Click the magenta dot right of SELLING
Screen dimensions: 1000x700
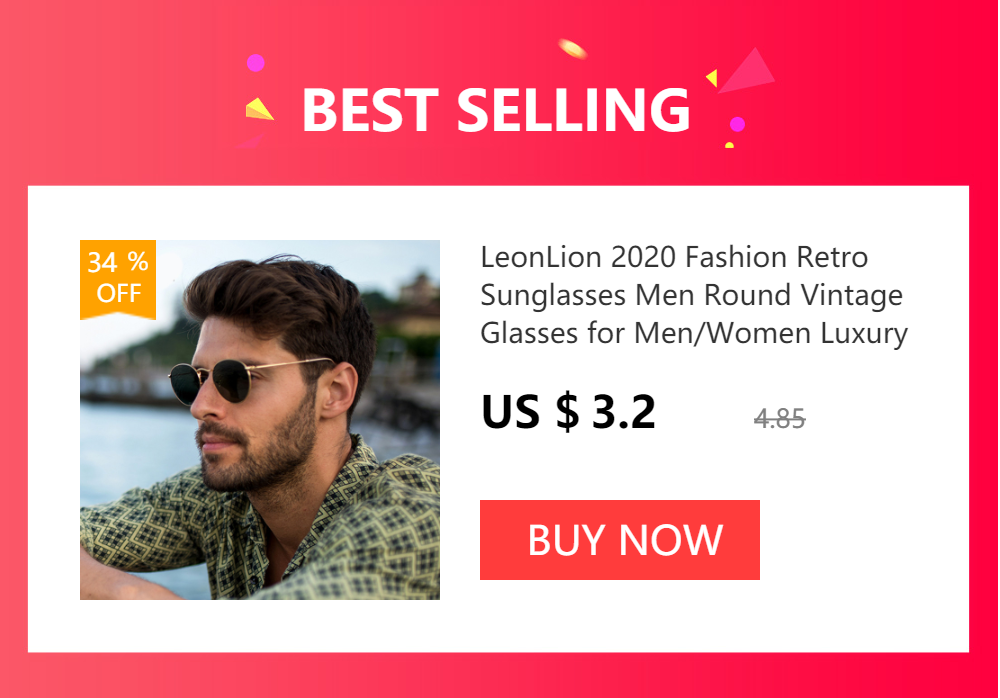[x=737, y=124]
